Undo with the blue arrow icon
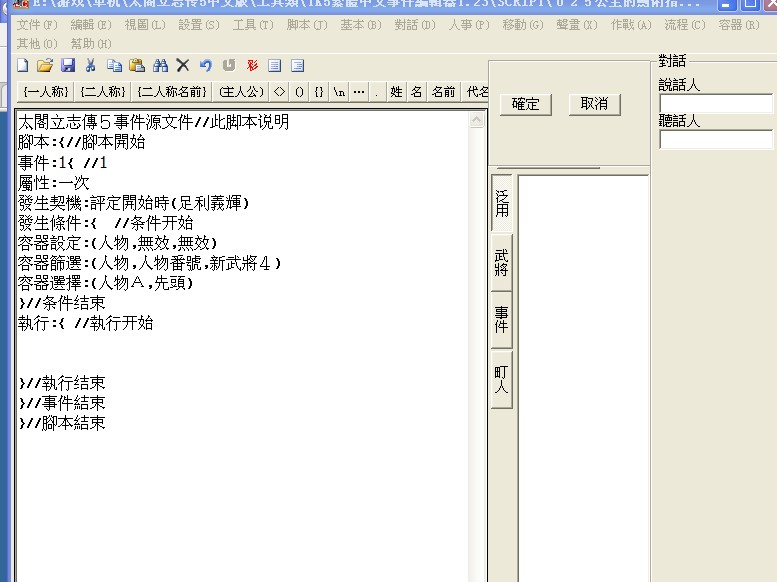The image size is (777, 582). click(x=206, y=65)
